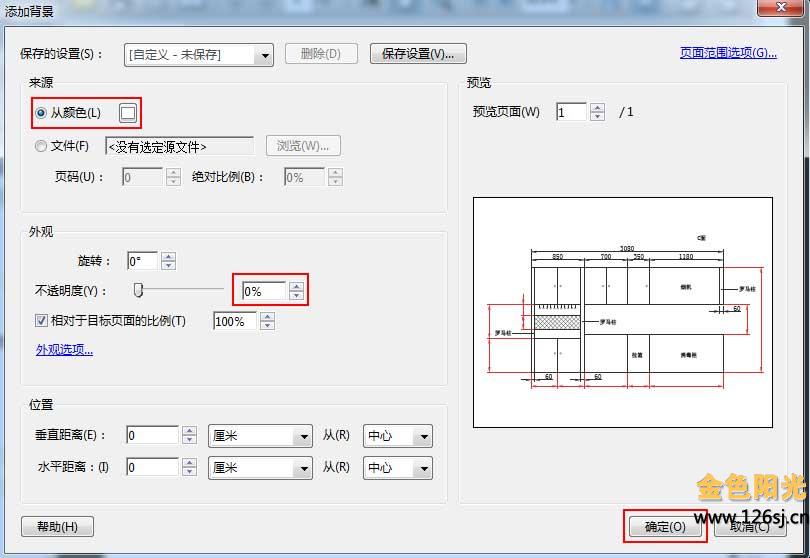This screenshot has height=558, width=810.
Task: Decrease 绝对比例 with the down arrow
Action: tap(335, 181)
